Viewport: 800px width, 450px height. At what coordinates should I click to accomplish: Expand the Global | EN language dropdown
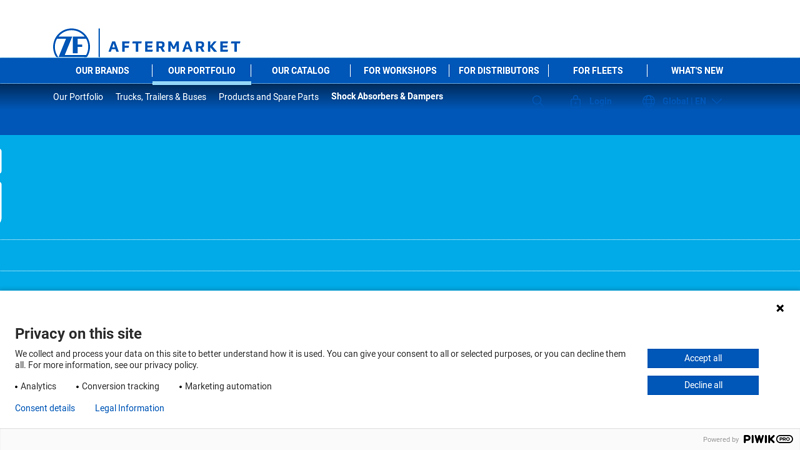coord(717,101)
